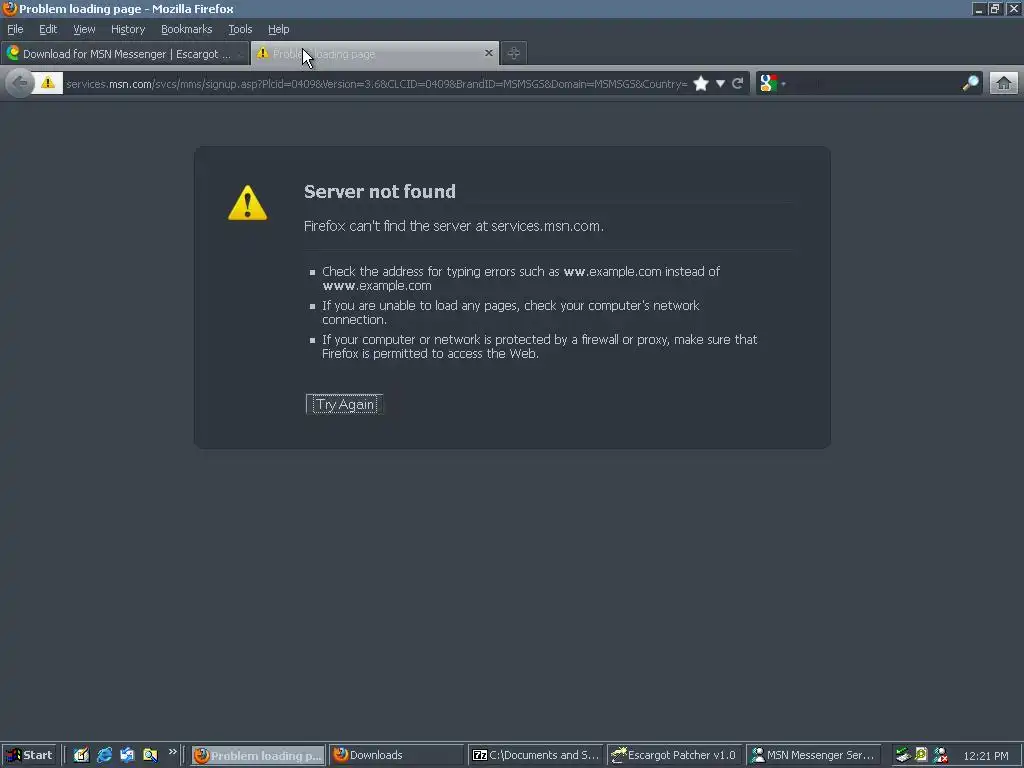Close the Problem loading page tab
Image resolution: width=1024 pixels, height=768 pixels.
pos(488,53)
